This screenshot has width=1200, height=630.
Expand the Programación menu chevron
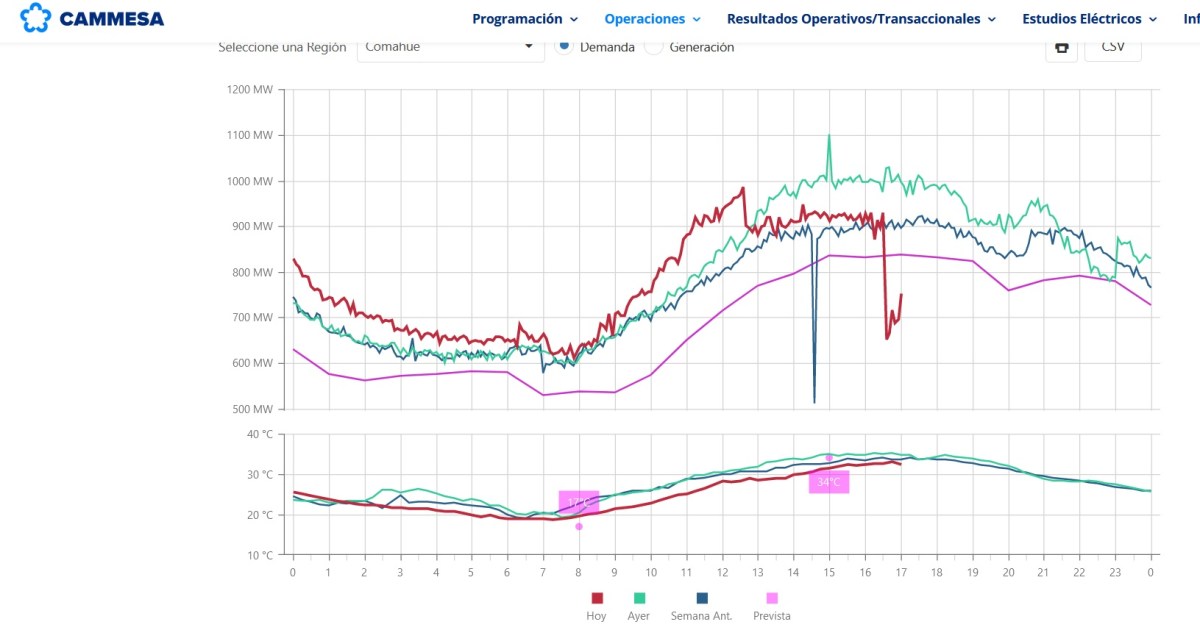574,19
